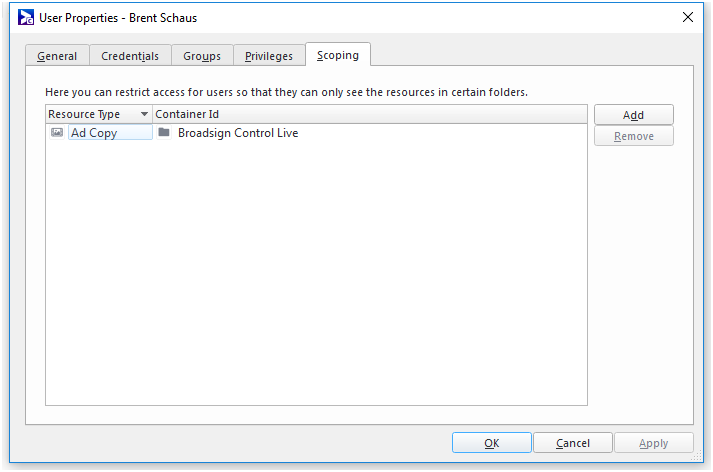Click the Cancel button

[x=572, y=442]
